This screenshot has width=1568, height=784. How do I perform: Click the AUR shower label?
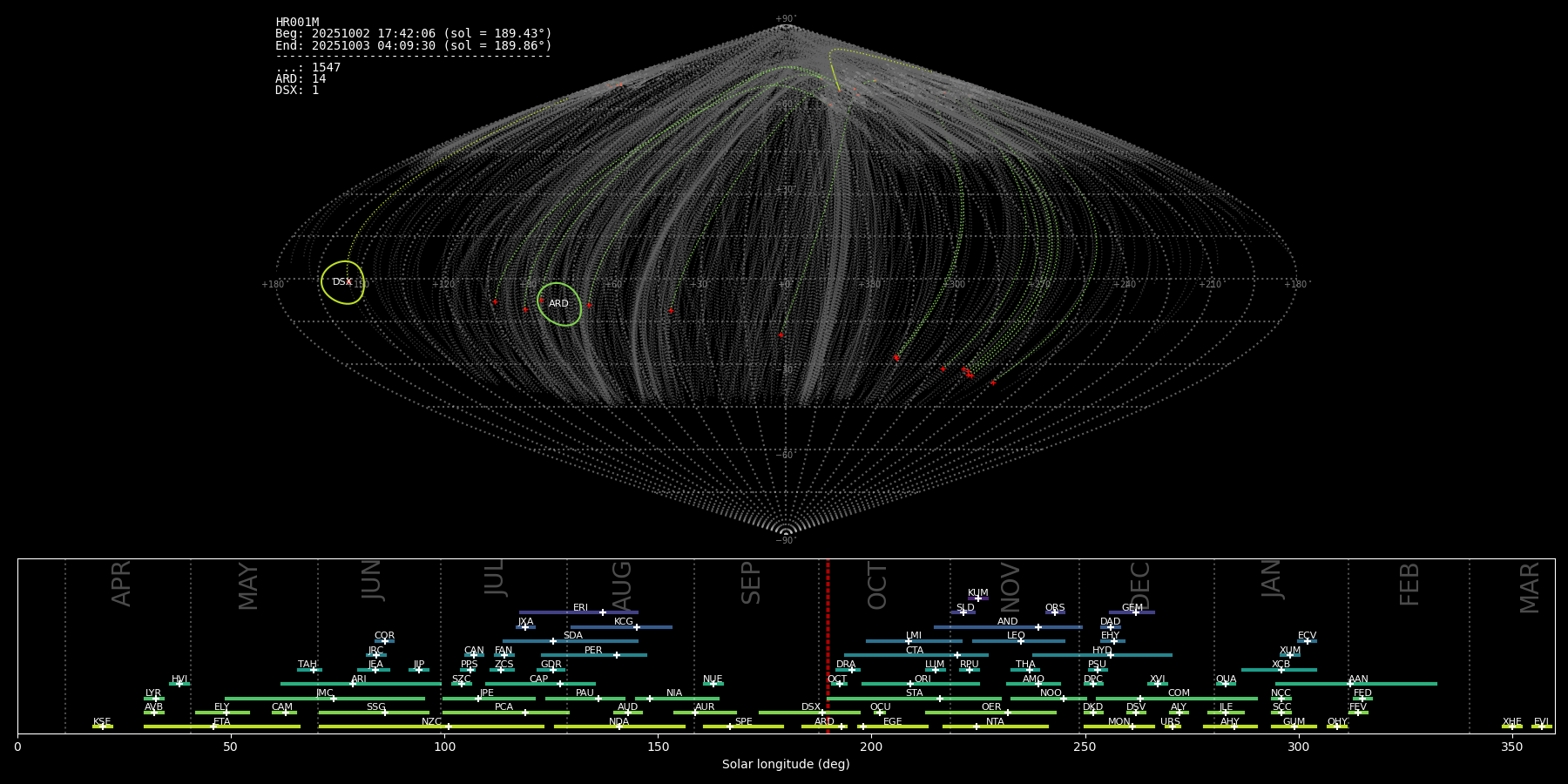pyautogui.click(x=705, y=707)
